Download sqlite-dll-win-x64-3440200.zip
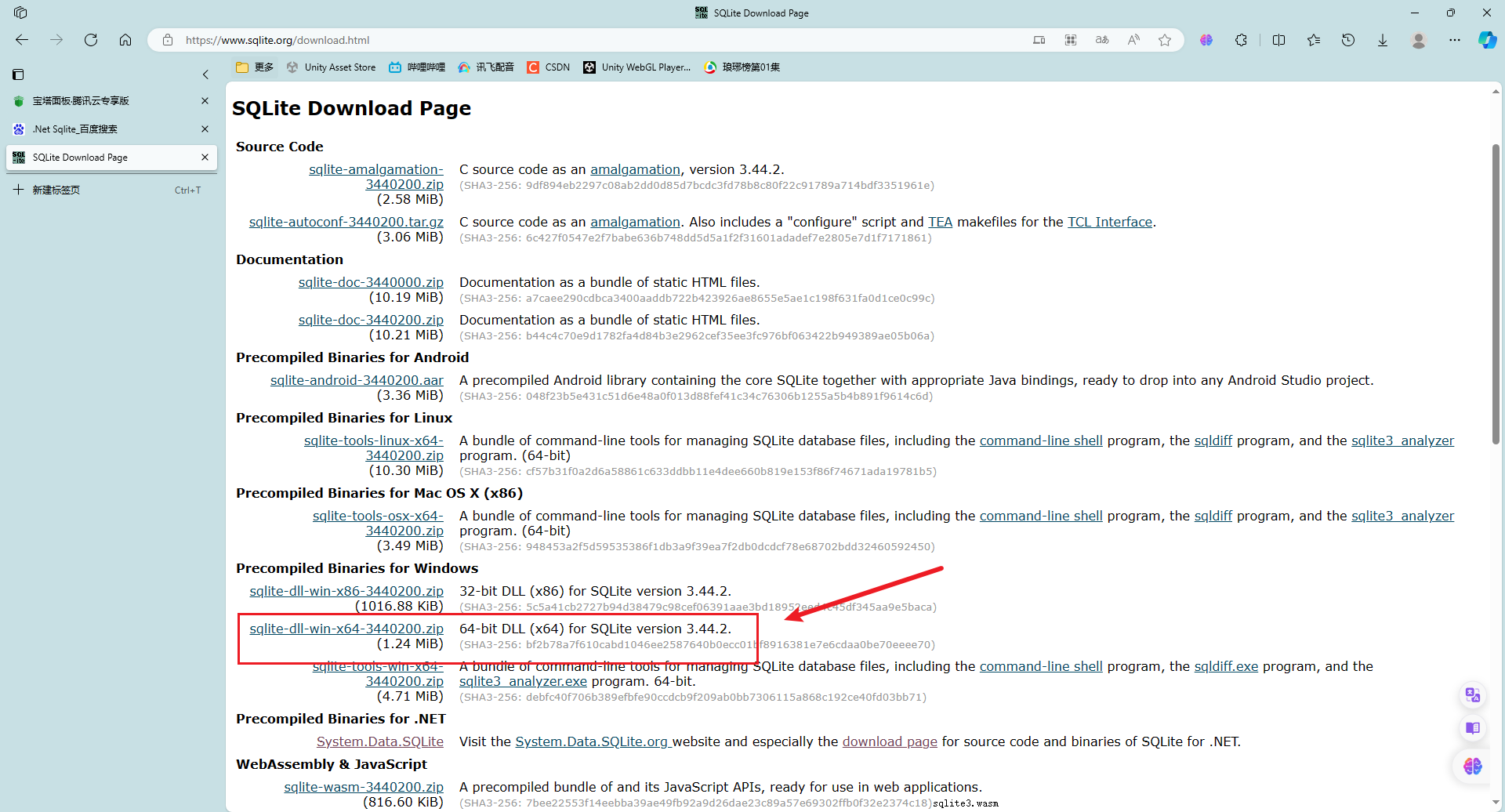The image size is (1505, 812). [x=346, y=629]
